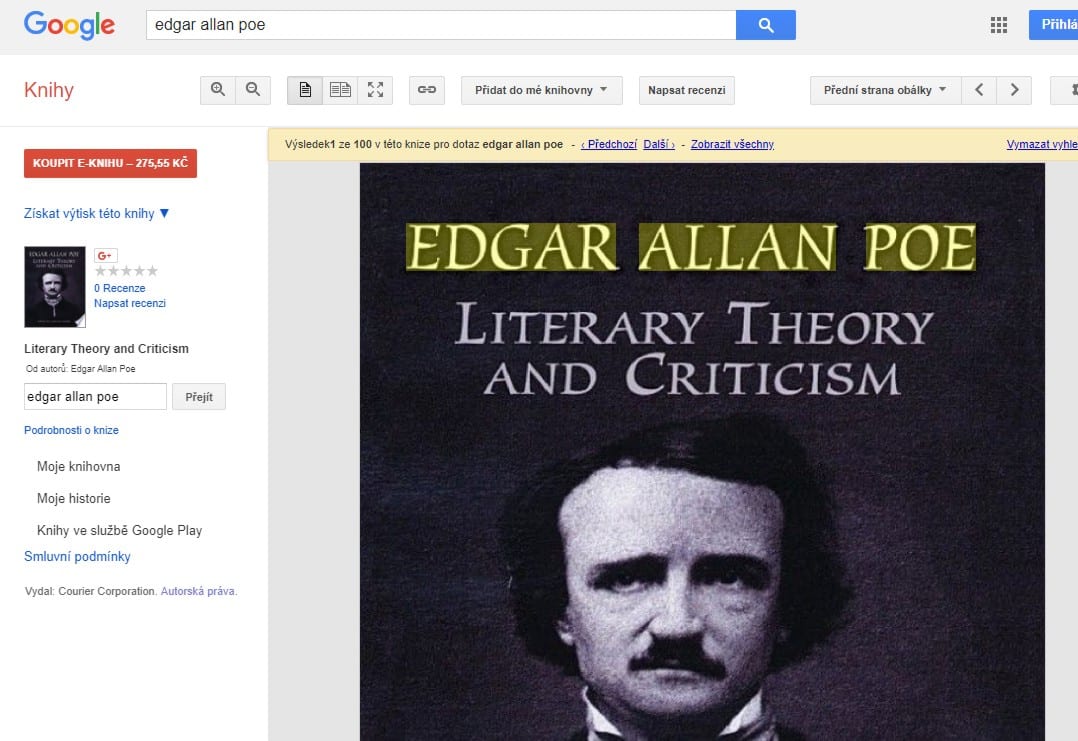The width and height of the screenshot is (1078, 741).
Task: Click the book cover thumbnail
Action: (55, 287)
